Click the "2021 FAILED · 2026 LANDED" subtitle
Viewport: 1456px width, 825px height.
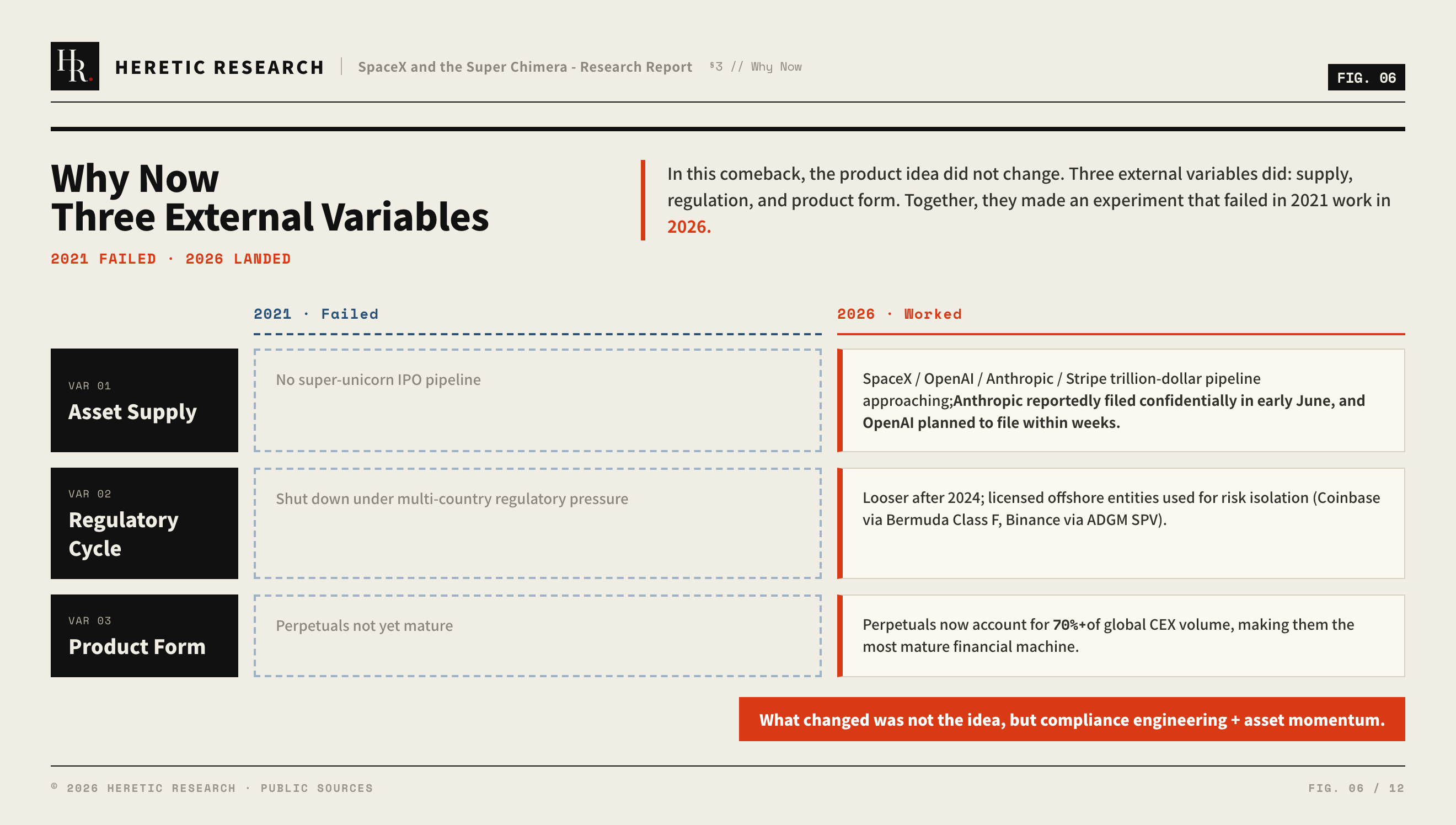click(170, 259)
